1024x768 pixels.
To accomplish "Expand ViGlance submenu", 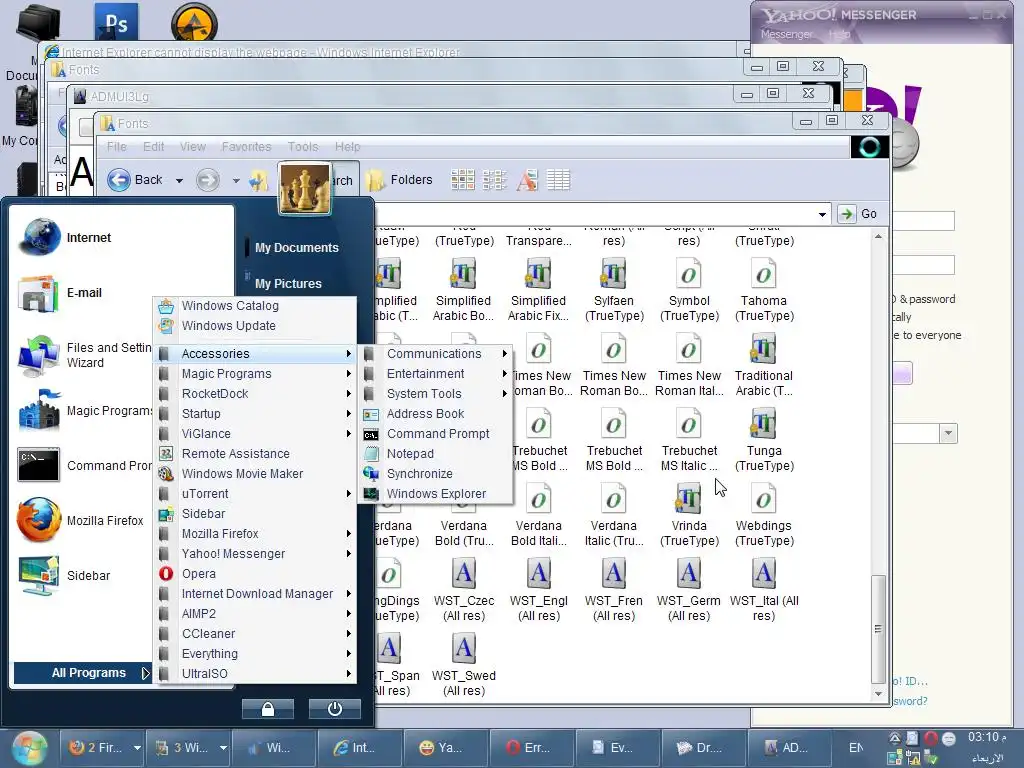I will (x=255, y=434).
